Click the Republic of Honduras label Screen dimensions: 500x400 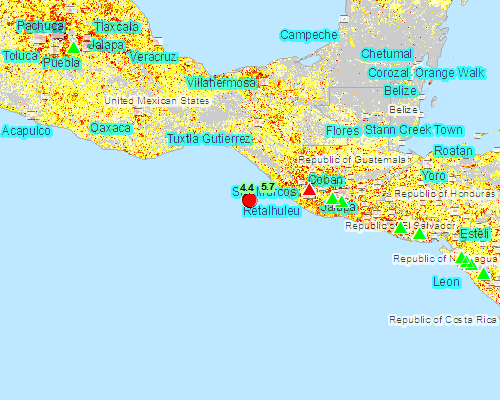pos(445,193)
